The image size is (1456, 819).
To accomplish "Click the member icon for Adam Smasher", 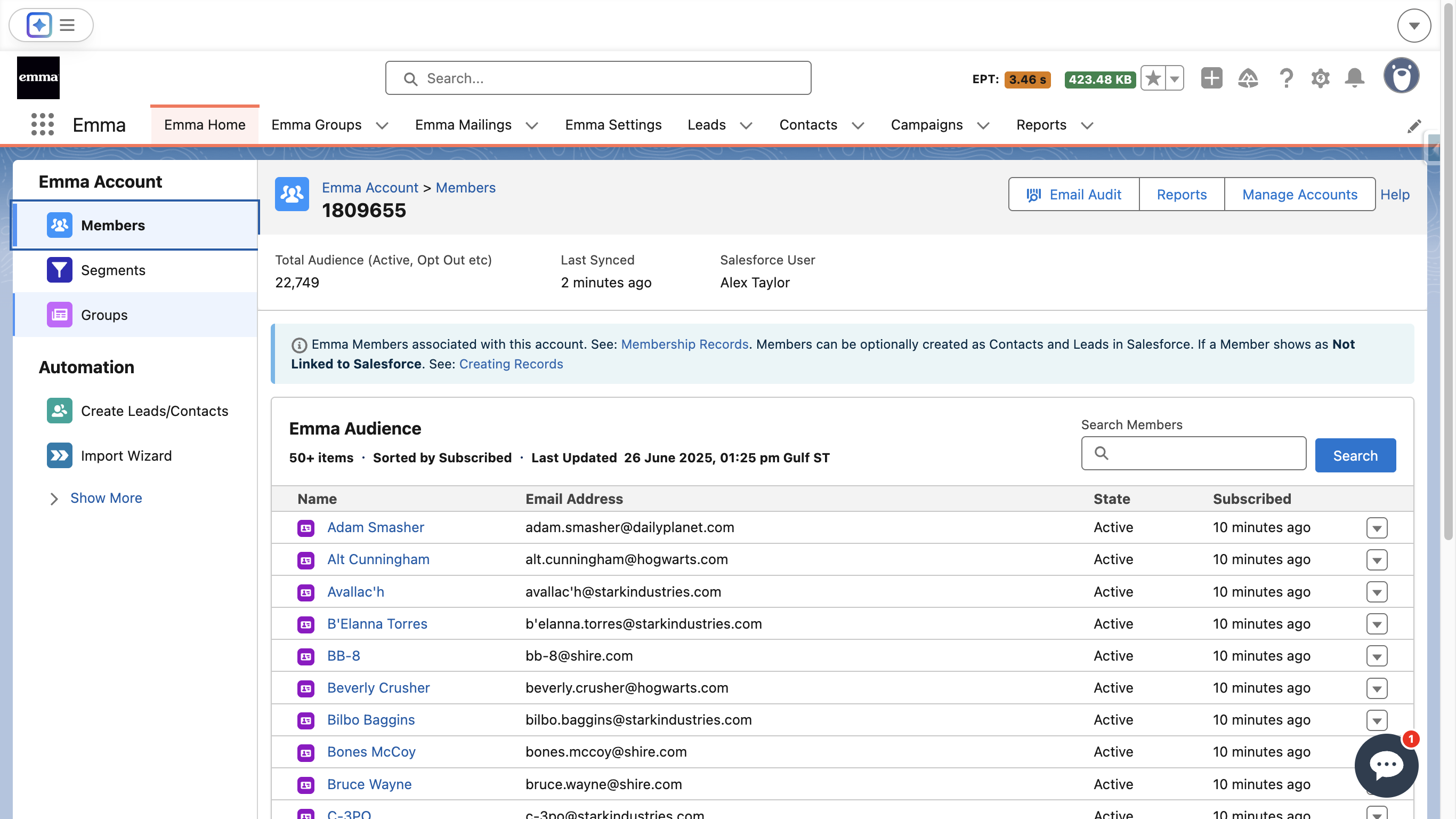I will click(x=306, y=528).
